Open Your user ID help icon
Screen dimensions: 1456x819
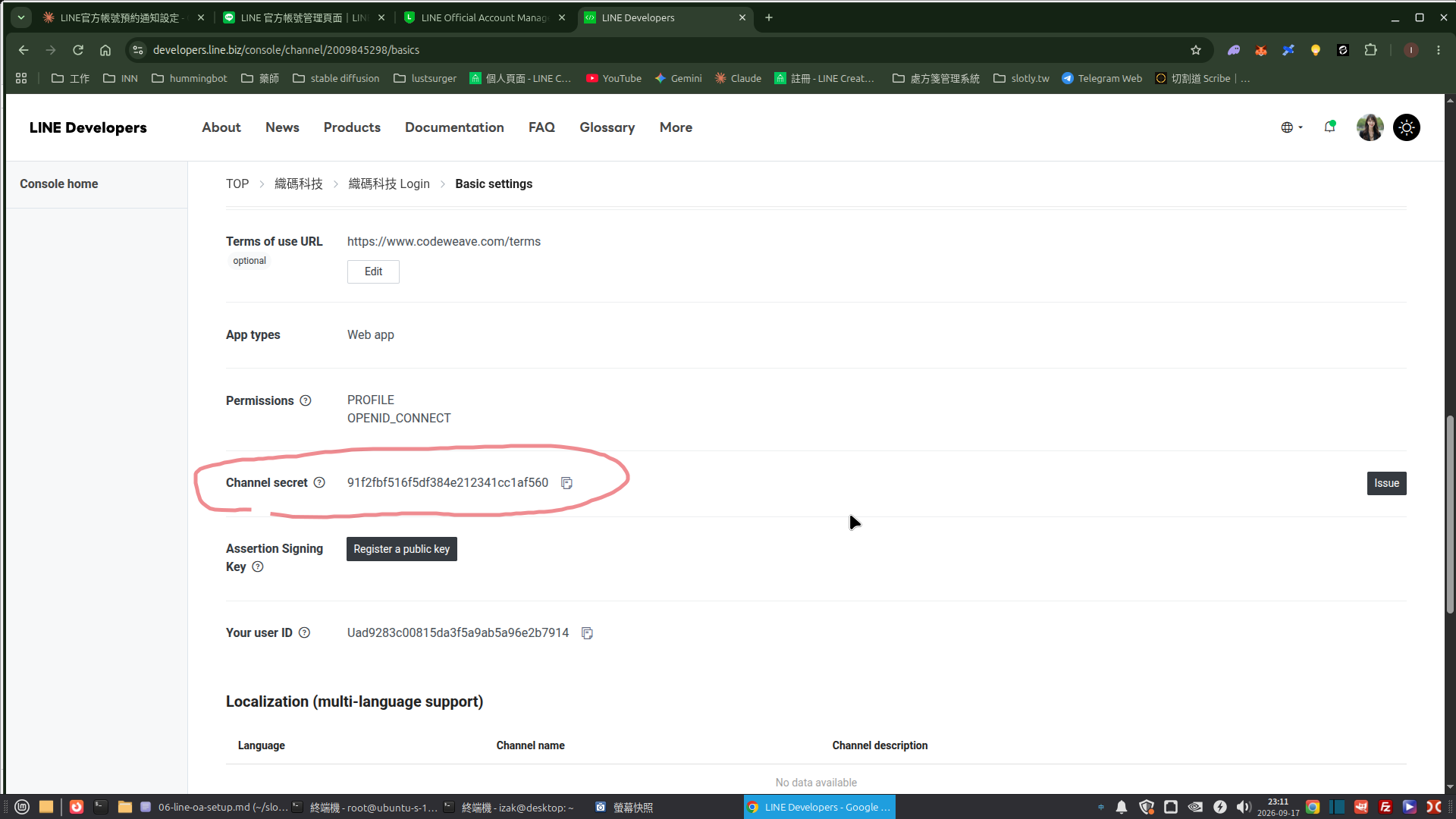click(x=304, y=632)
